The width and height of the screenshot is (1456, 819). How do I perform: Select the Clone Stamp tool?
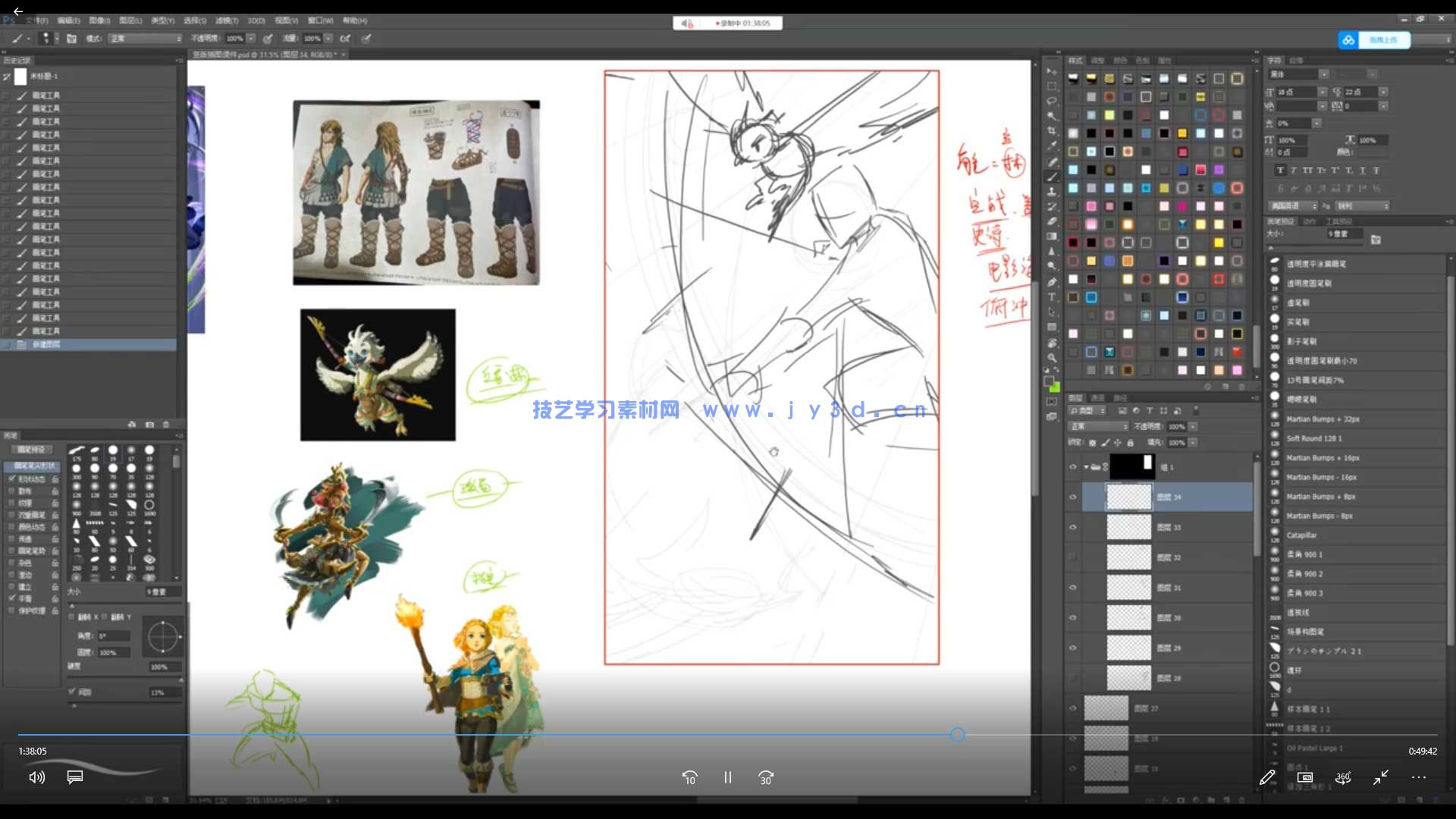coord(1052,191)
